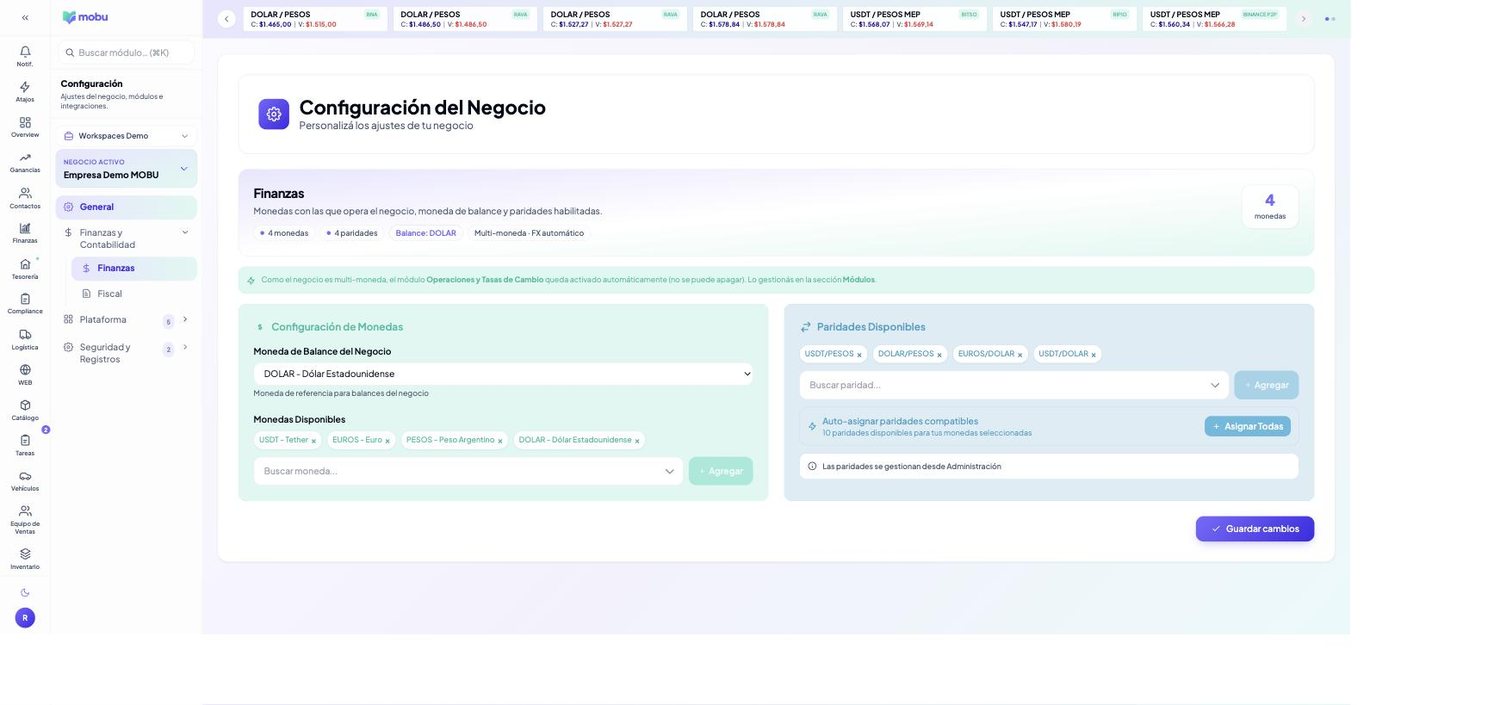This screenshot has height=705, width=1500.
Task: Open Buscar paridad combo box
Action: (x=1014, y=385)
